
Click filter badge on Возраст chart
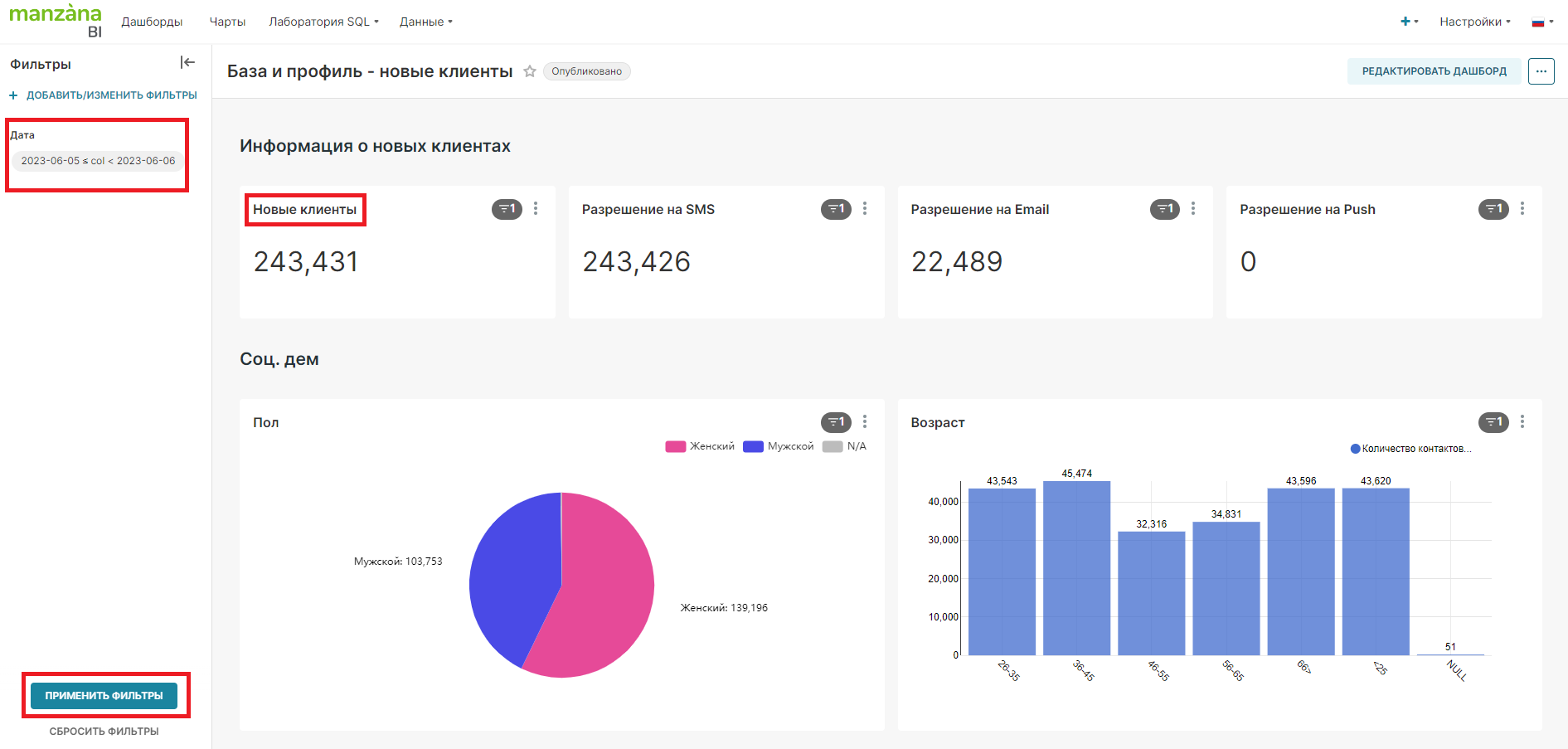click(1493, 422)
